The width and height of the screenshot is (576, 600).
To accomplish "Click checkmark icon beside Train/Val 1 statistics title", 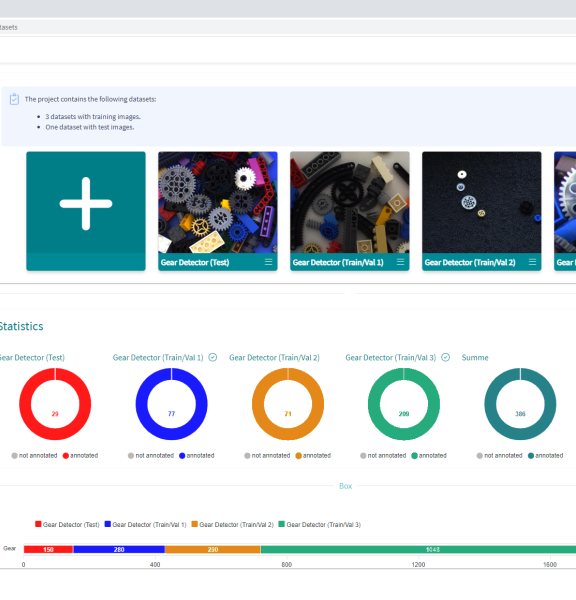I will pos(213,357).
